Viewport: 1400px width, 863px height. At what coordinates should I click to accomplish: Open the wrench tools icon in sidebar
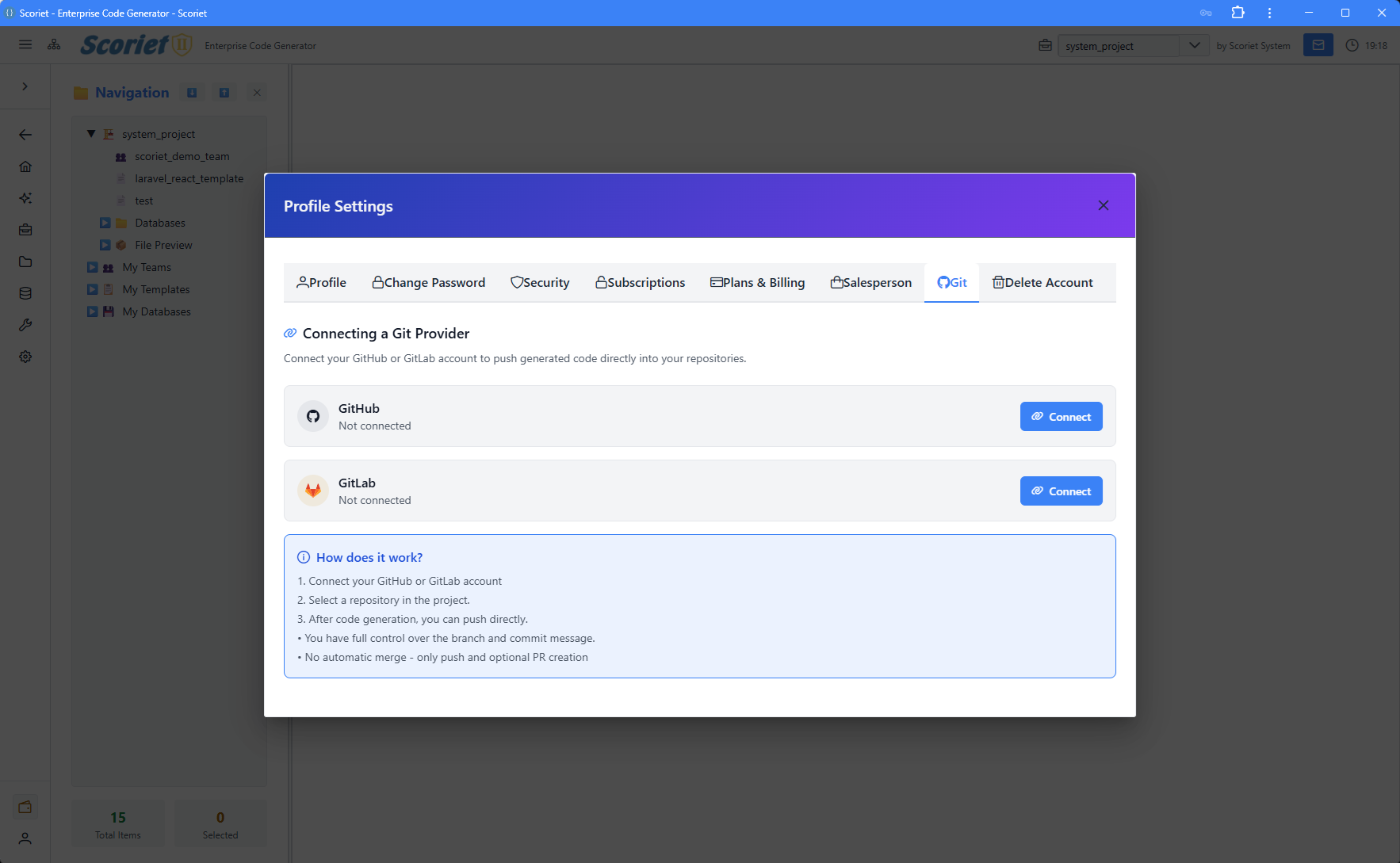25,325
